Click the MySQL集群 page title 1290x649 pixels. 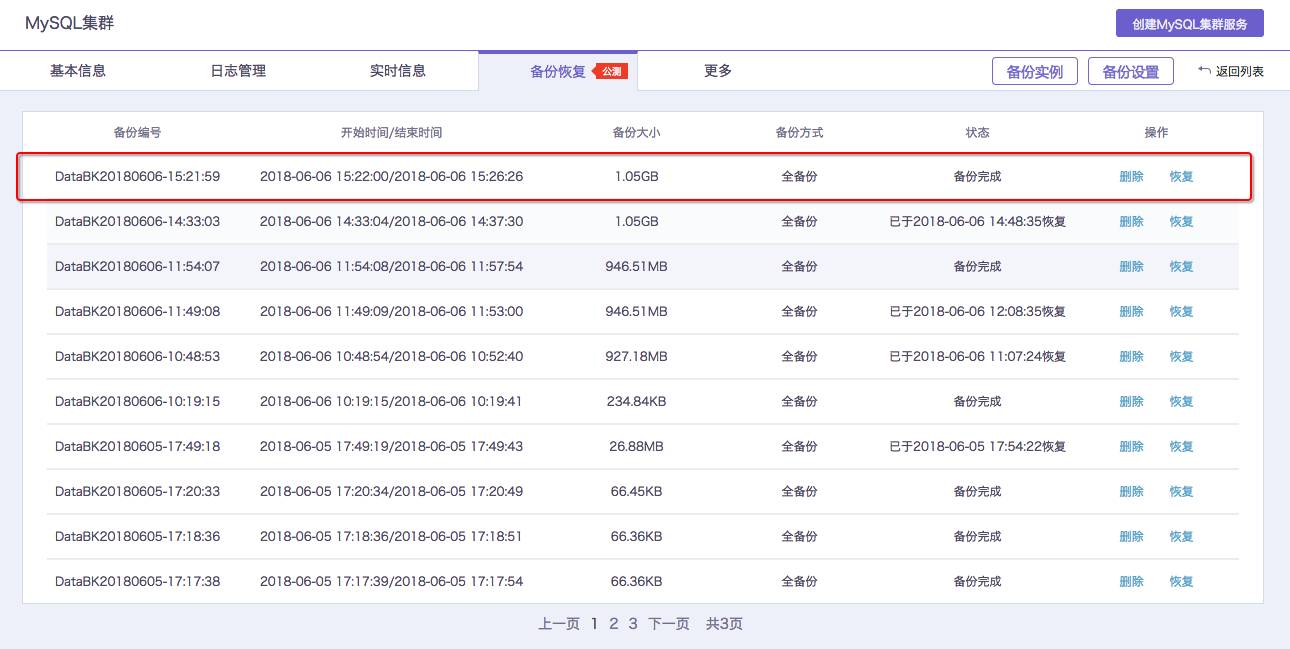pos(70,23)
